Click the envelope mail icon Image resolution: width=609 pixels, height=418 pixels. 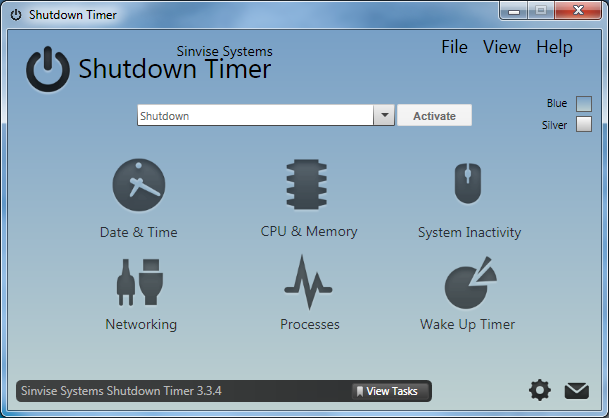tap(576, 391)
